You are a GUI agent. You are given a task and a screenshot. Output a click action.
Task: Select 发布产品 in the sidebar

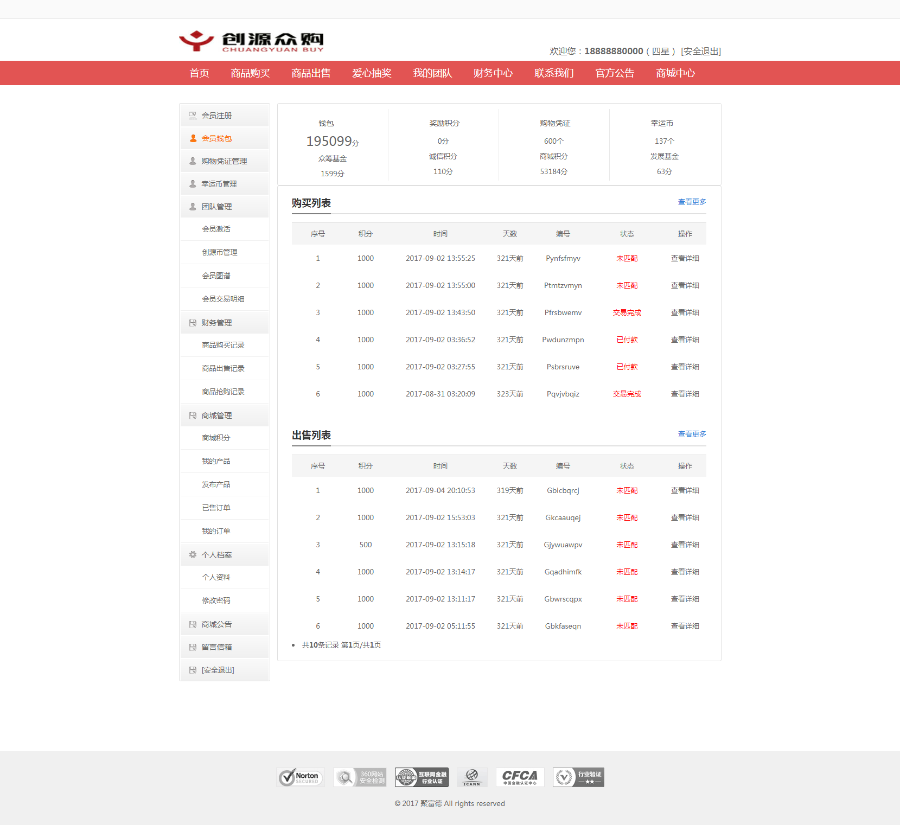coord(216,485)
